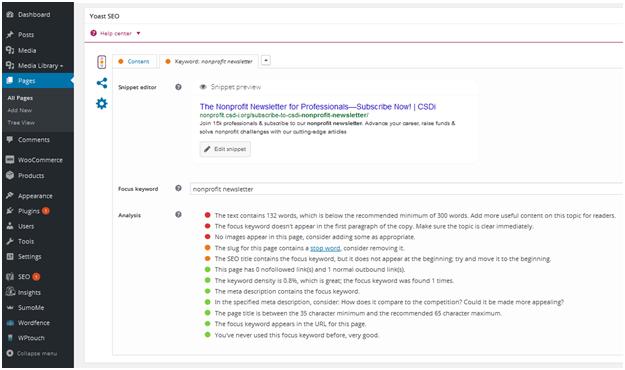
Task: Collapse the admin sidebar menu
Action: pos(32,353)
